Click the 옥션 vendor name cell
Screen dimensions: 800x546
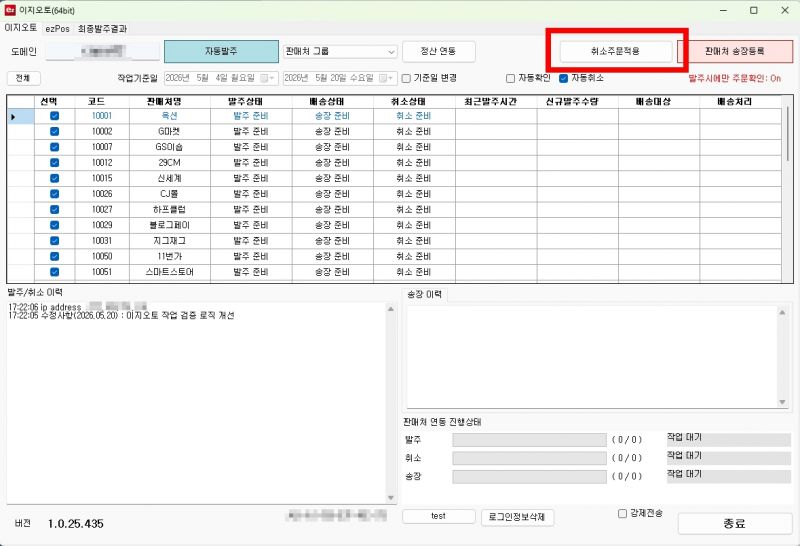pos(169,116)
